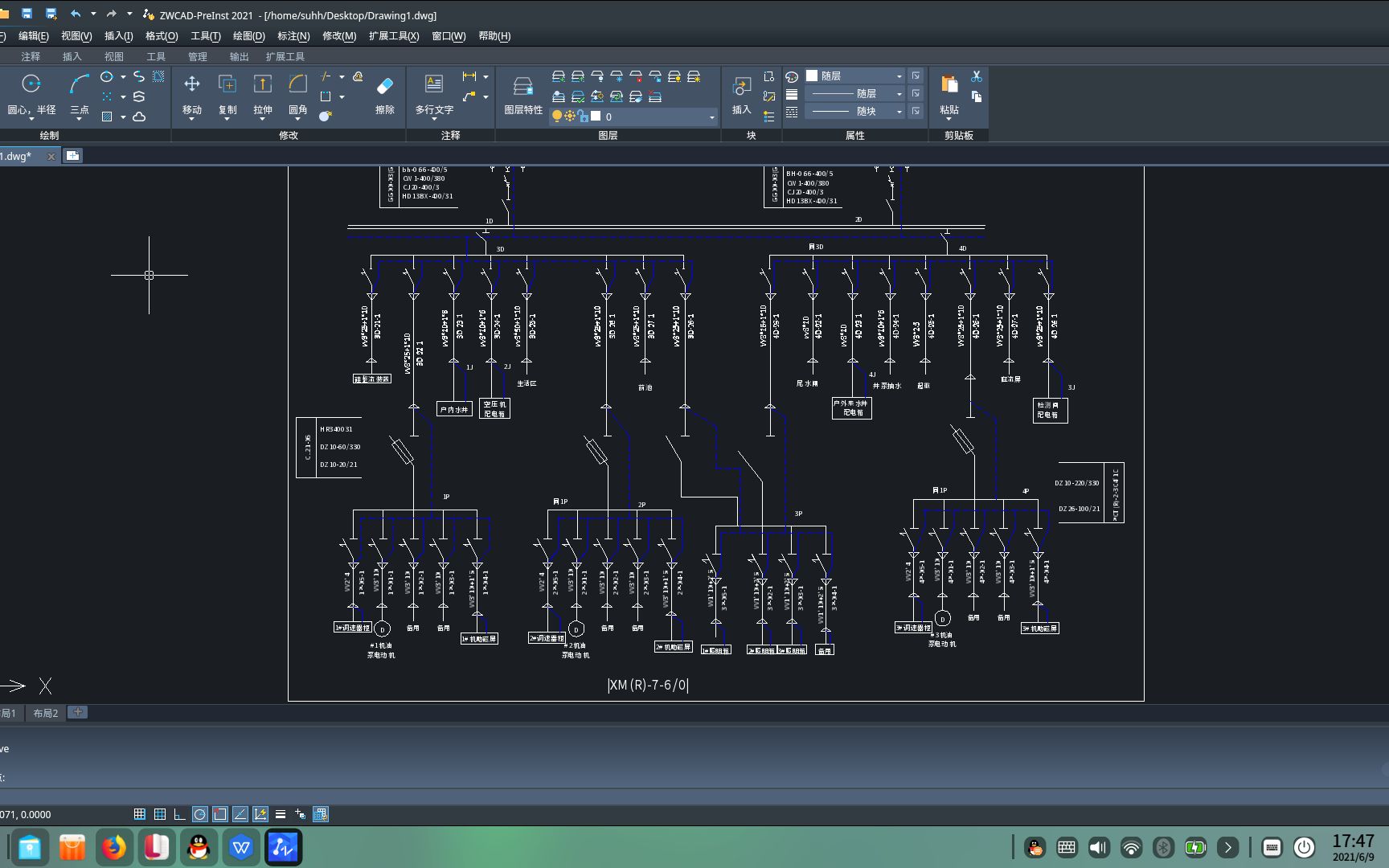Image resolution: width=1389 pixels, height=868 pixels.
Task: Open the linetype dropdown showing 随层
Action: pos(854,94)
